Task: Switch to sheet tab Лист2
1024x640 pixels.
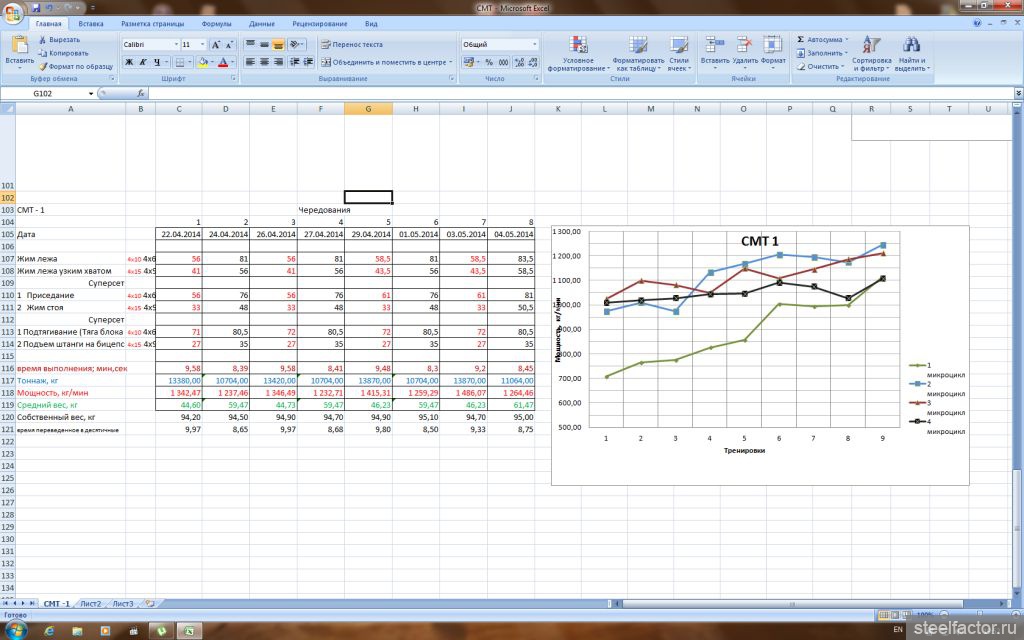Action: (x=90, y=603)
